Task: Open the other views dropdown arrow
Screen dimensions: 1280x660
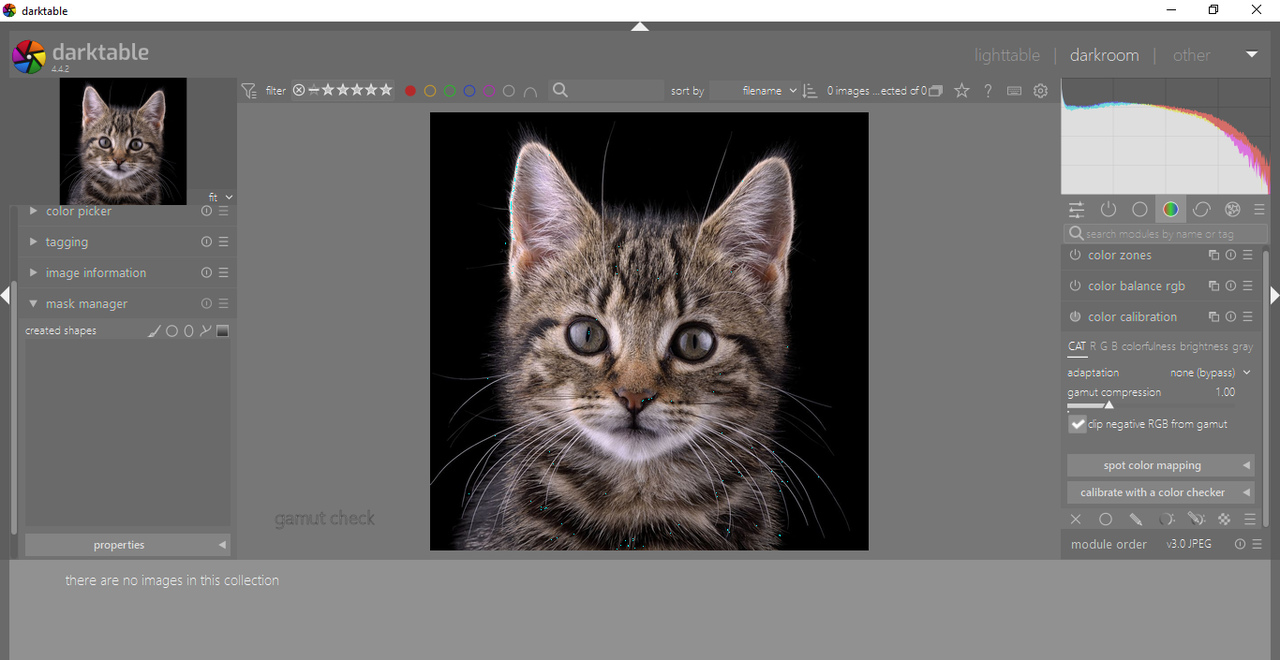Action: click(1251, 55)
